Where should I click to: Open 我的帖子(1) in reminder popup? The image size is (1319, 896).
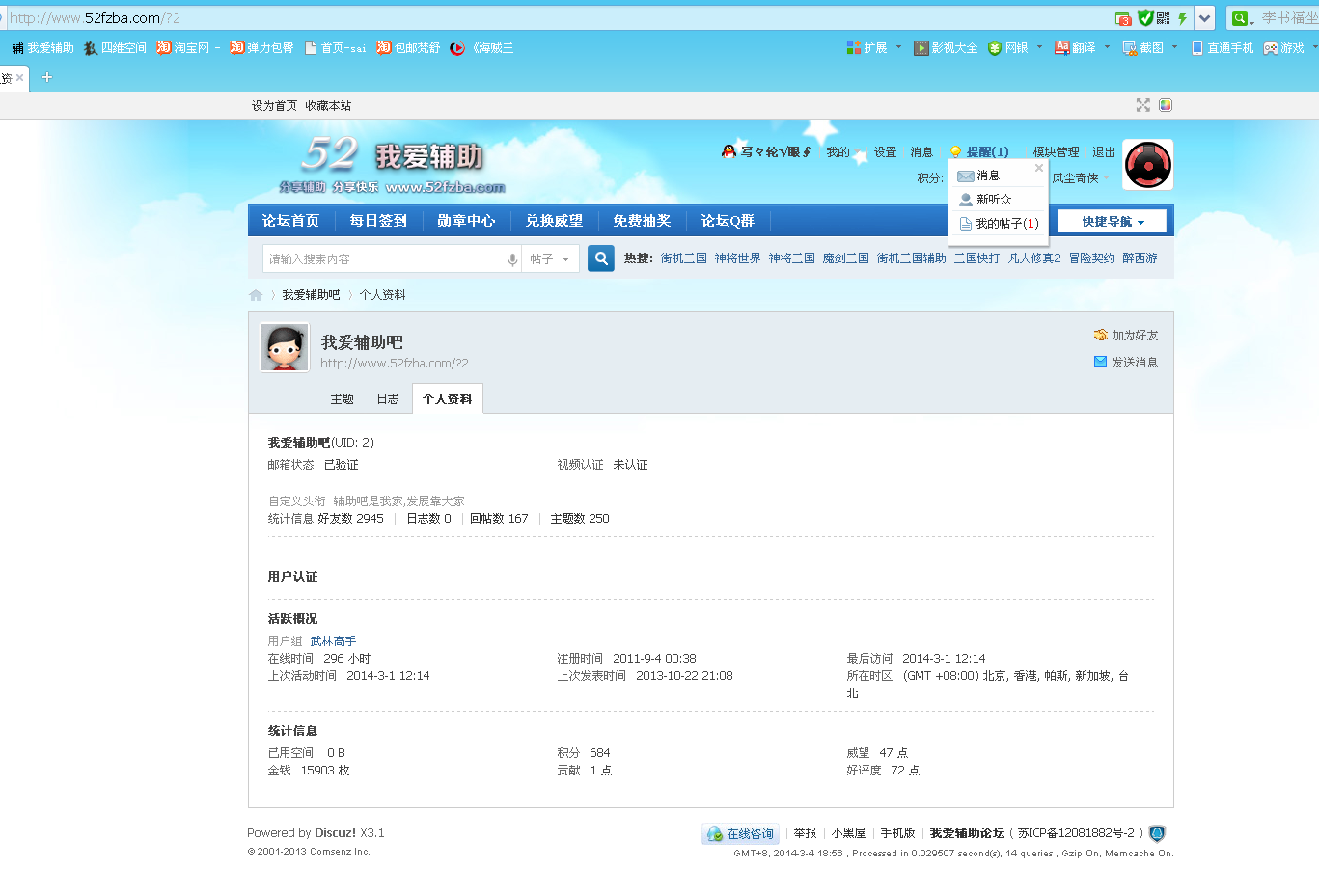tap(998, 224)
